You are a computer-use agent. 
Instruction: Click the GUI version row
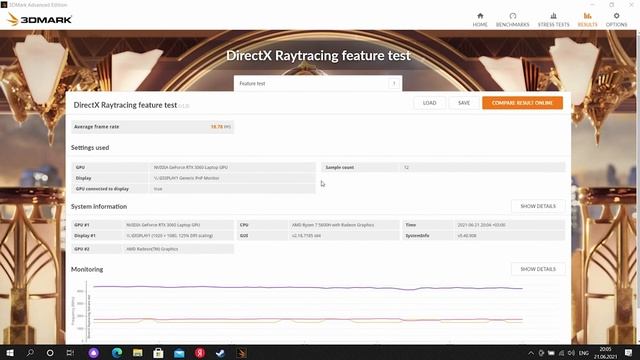pyautogui.click(x=318, y=236)
